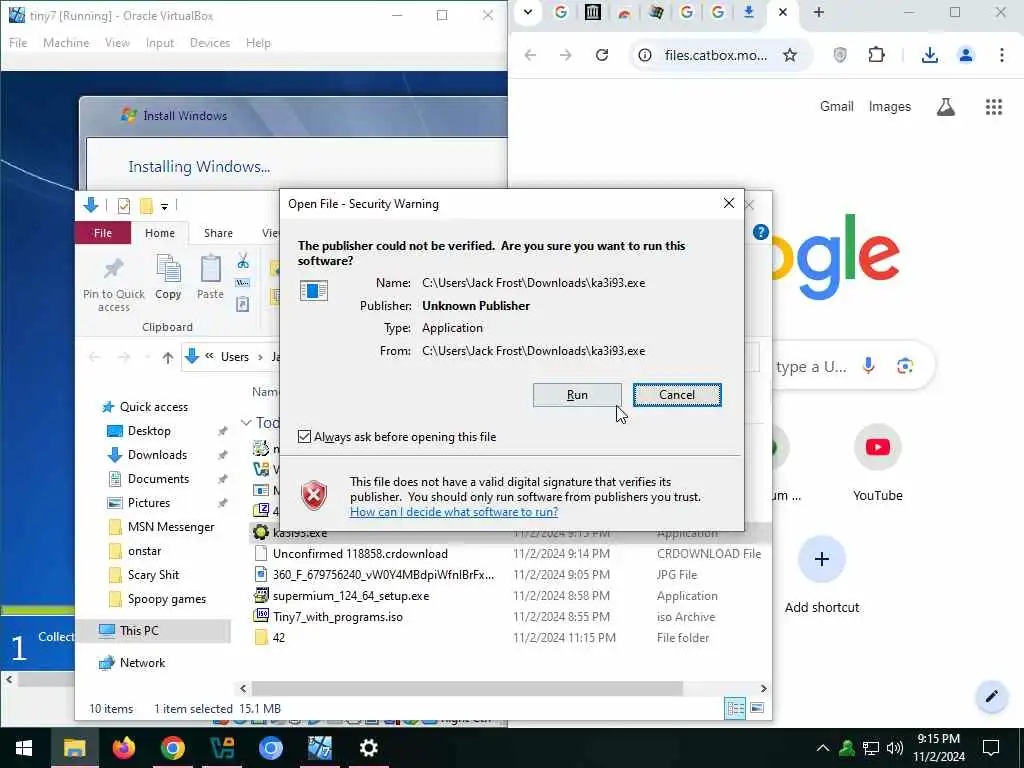The image size is (1024, 768).
Task: Open Chrome profile avatar
Action: pos(965,55)
